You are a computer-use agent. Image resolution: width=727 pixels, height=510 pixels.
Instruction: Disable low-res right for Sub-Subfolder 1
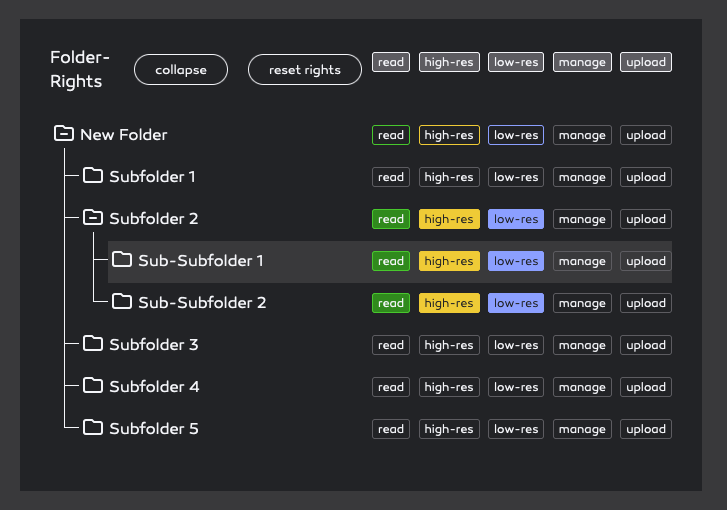516,261
